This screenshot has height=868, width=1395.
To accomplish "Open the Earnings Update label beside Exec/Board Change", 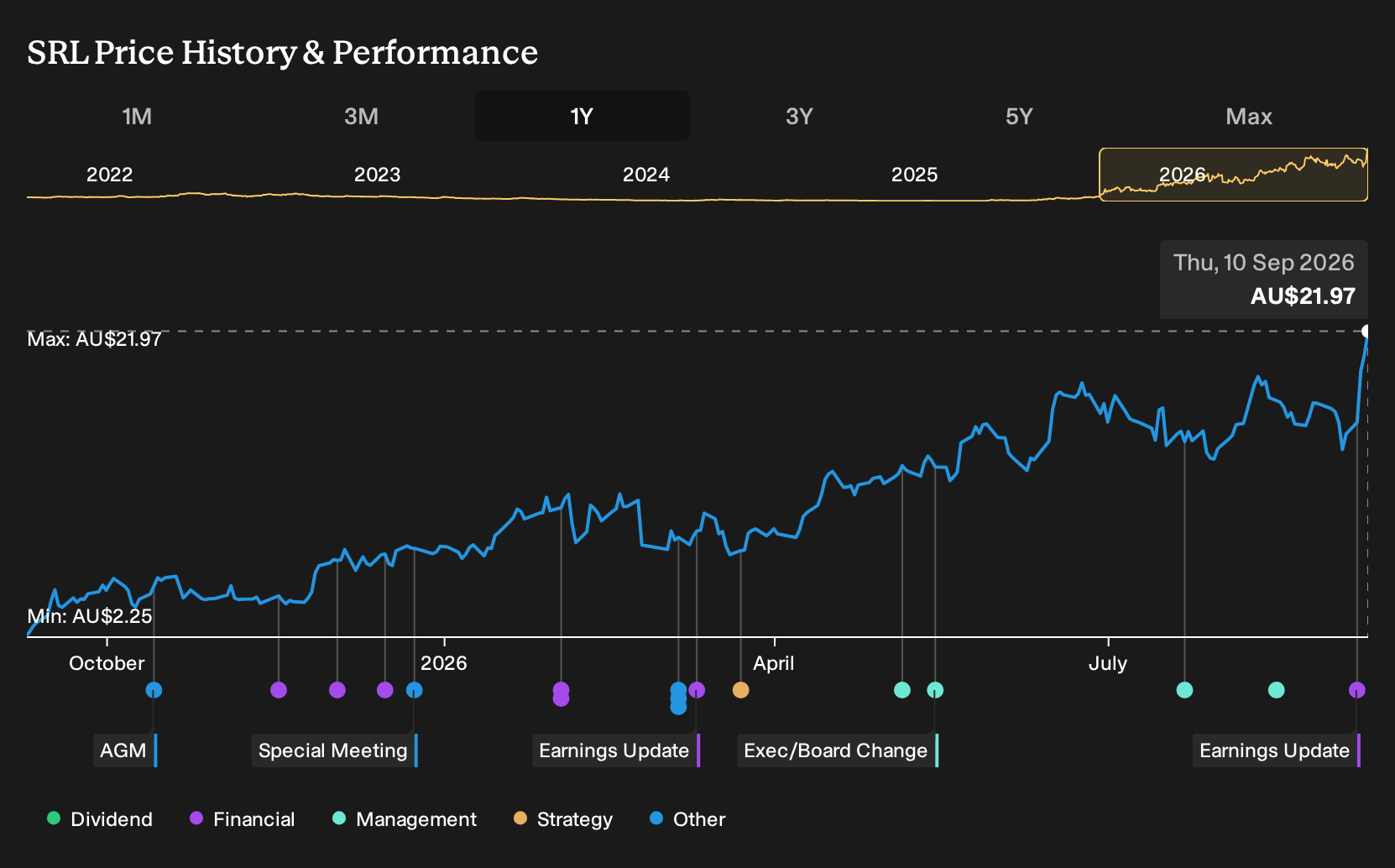I will [616, 750].
